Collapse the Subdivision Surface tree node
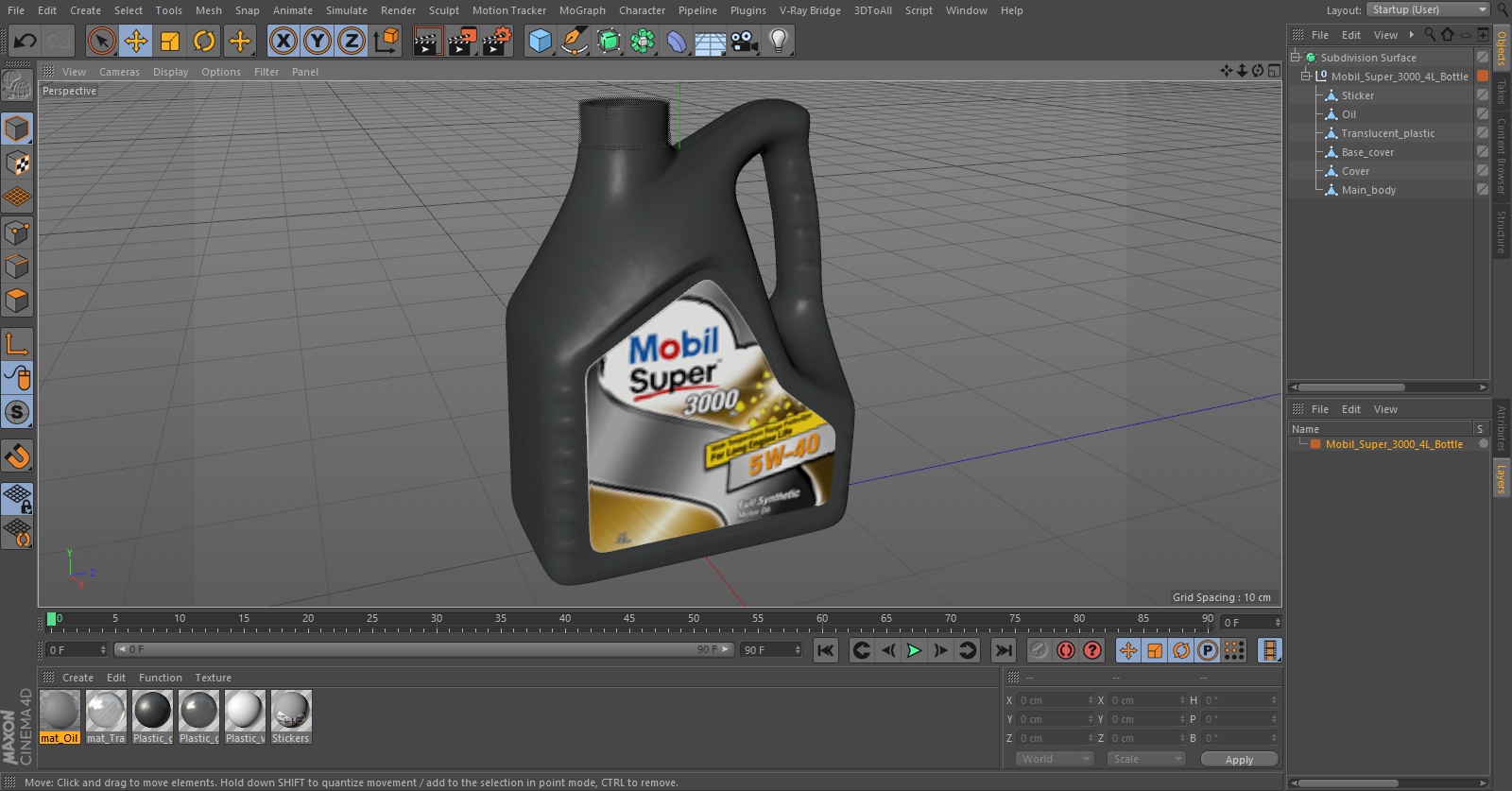 point(1296,57)
